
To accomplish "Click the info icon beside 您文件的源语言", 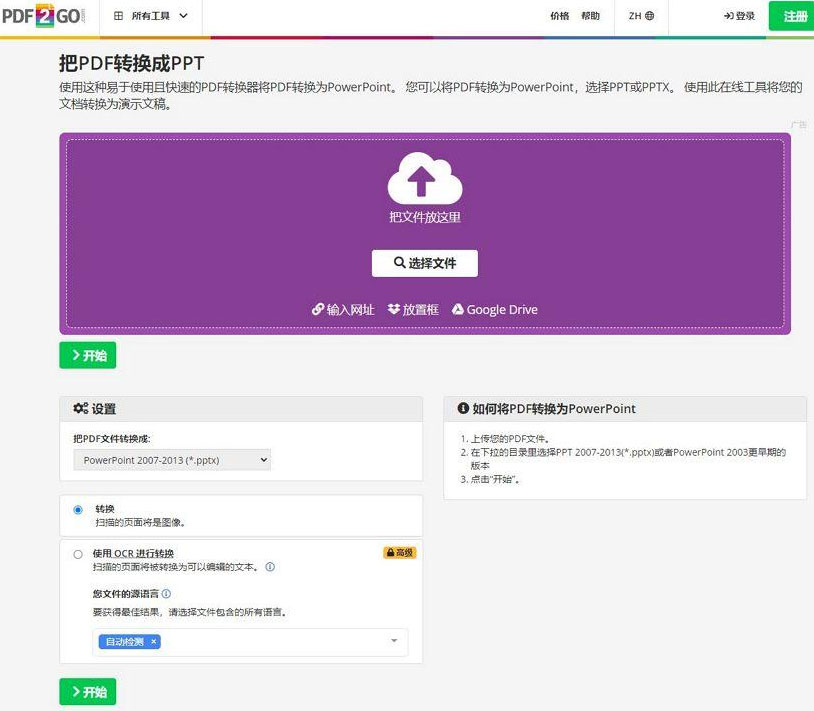I will (x=166, y=593).
